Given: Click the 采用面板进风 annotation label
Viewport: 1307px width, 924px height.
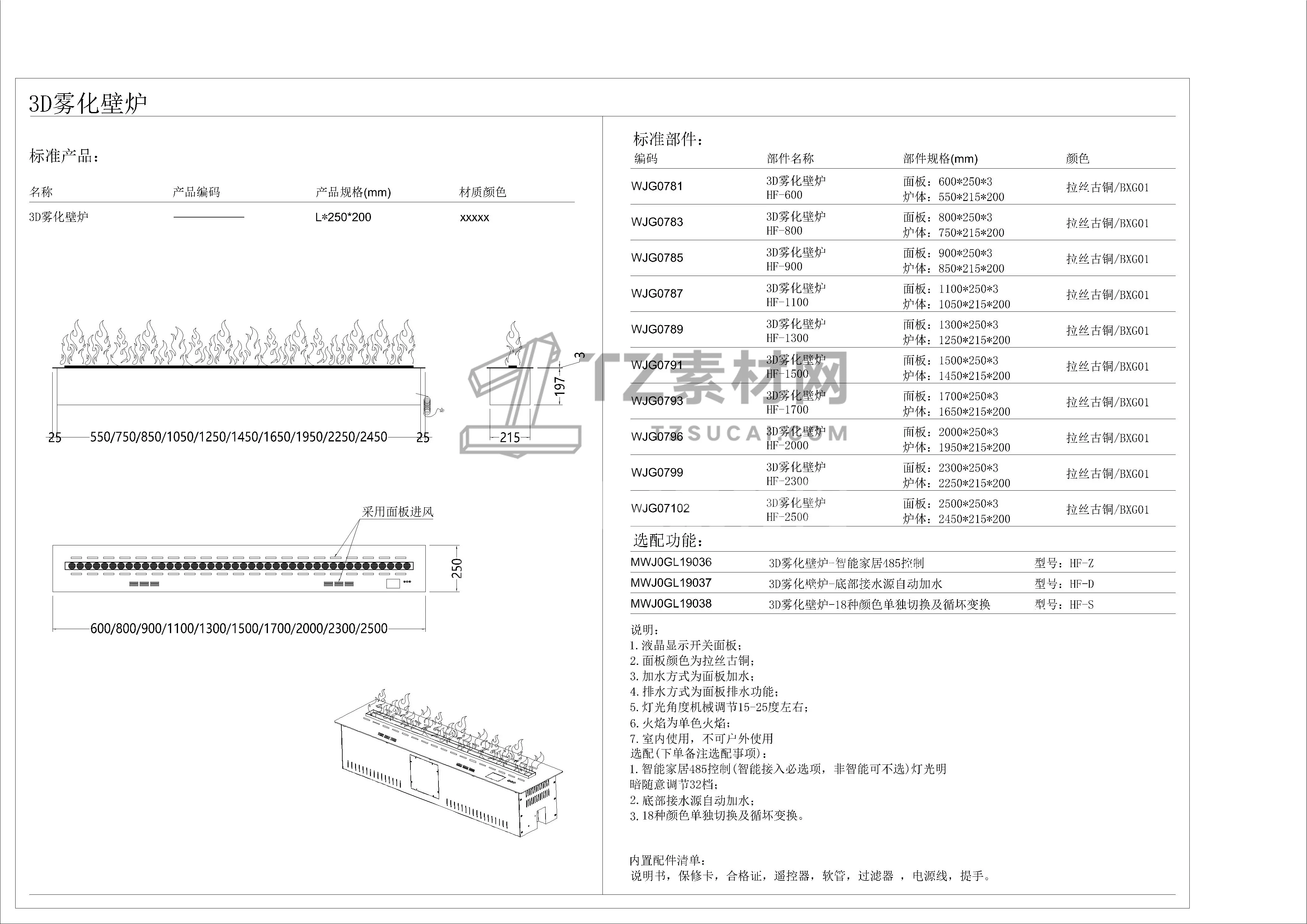Looking at the screenshot, I should (x=397, y=511).
